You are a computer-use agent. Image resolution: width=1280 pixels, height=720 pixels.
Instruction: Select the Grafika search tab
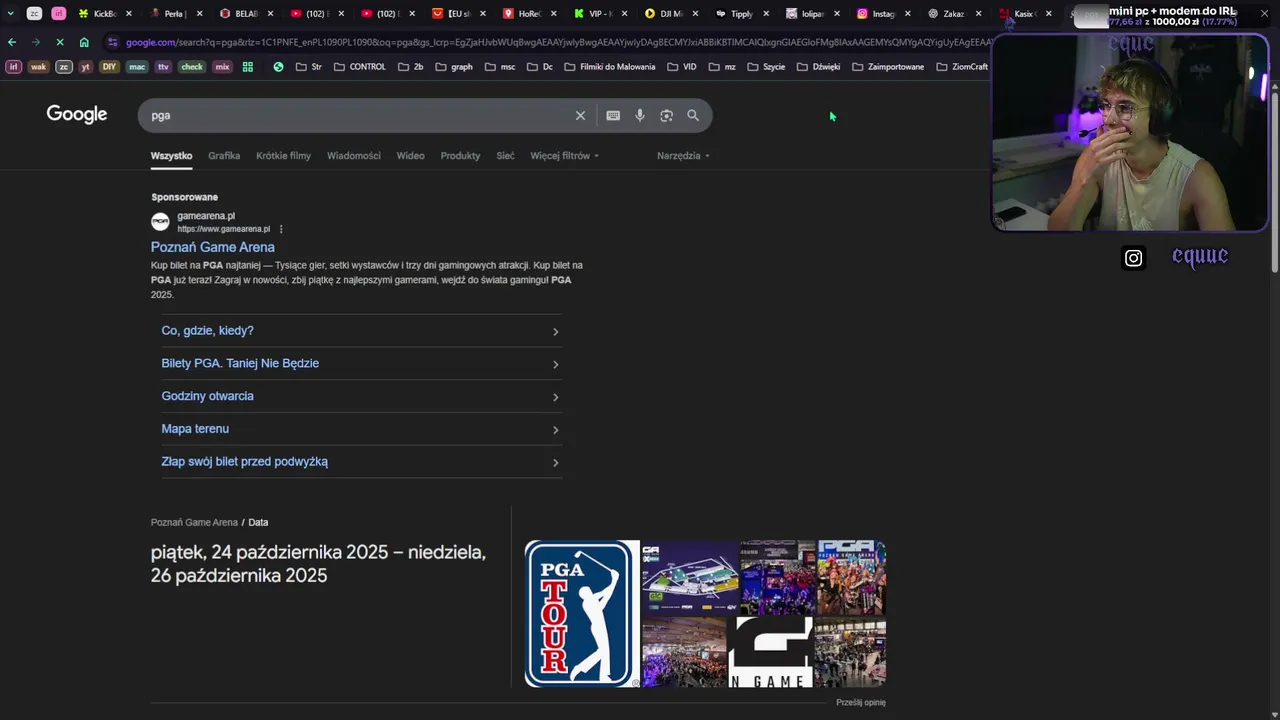(x=224, y=156)
